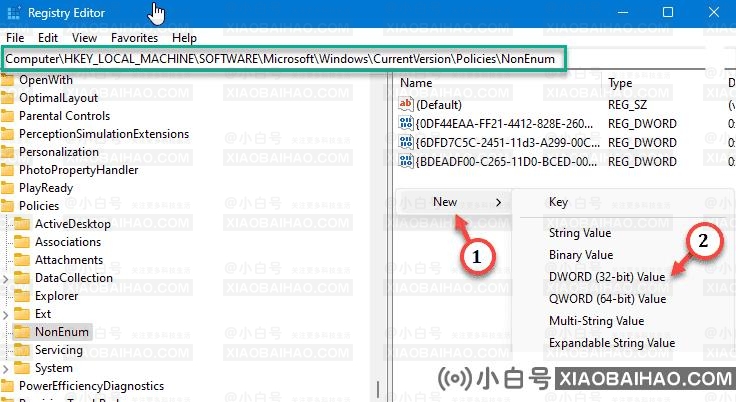Select the PlayReady folder icon
This screenshot has width=736, height=402.
click(x=8, y=188)
